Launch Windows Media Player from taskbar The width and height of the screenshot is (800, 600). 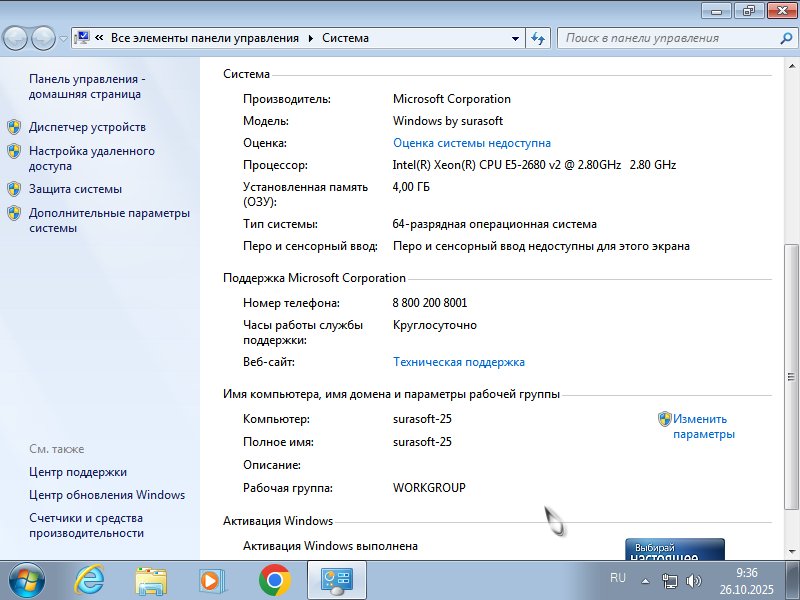pos(212,579)
